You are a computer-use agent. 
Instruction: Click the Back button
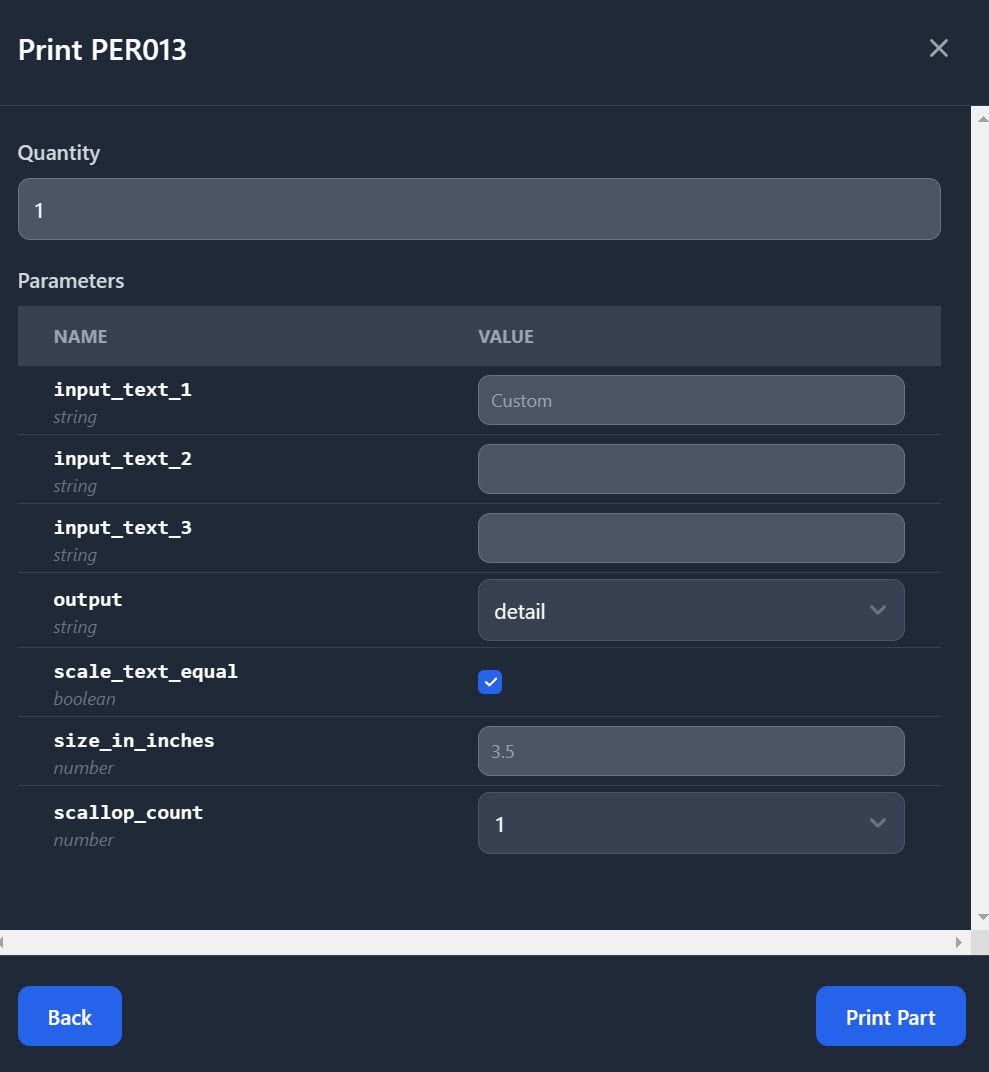[70, 1016]
